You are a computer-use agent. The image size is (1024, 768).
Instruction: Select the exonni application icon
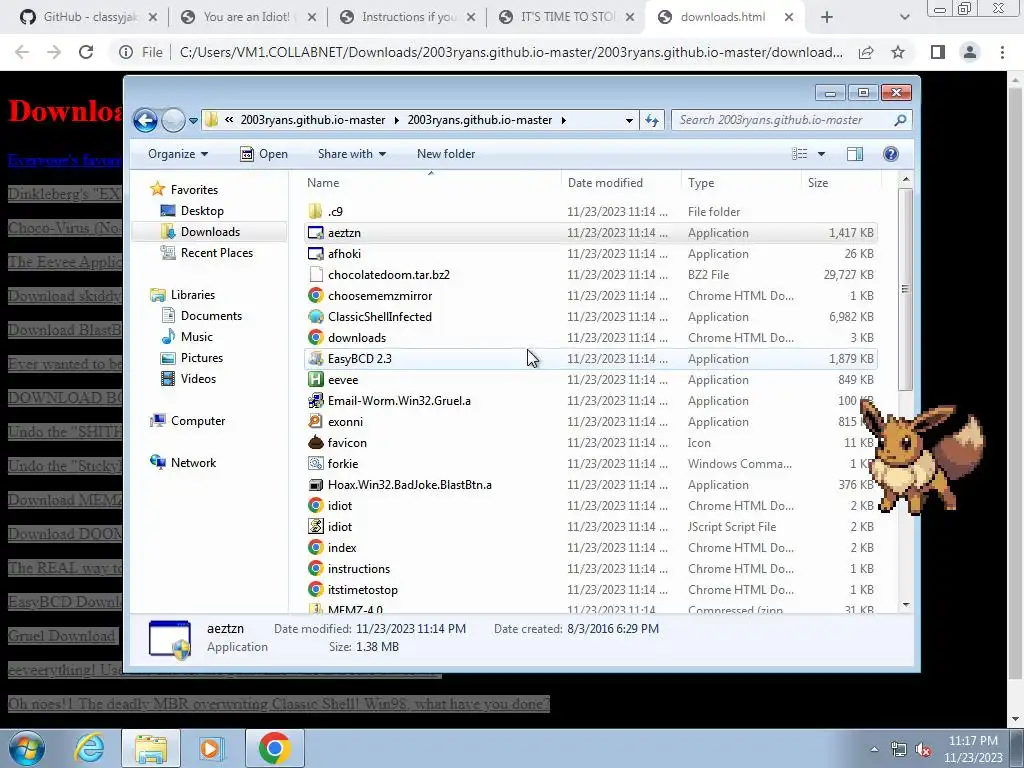315,422
